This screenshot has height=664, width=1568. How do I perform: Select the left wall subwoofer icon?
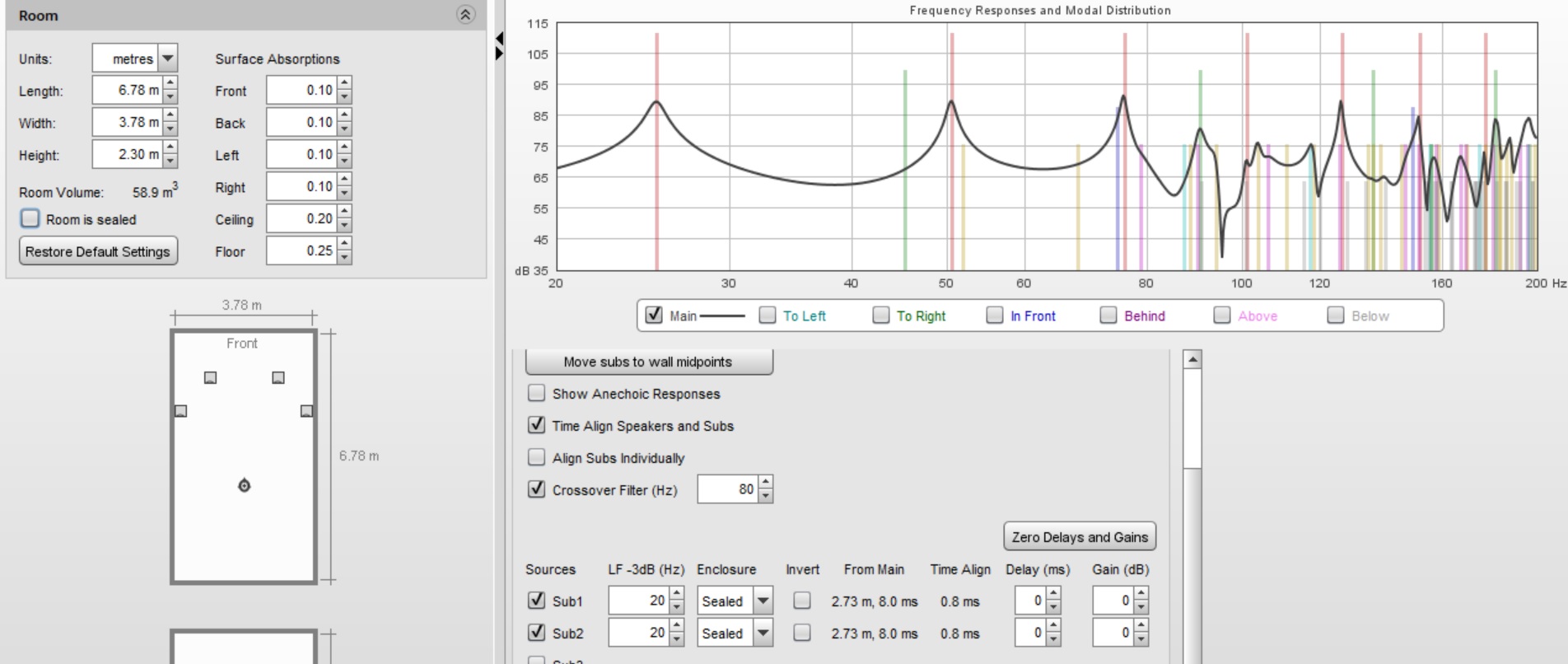[181, 410]
